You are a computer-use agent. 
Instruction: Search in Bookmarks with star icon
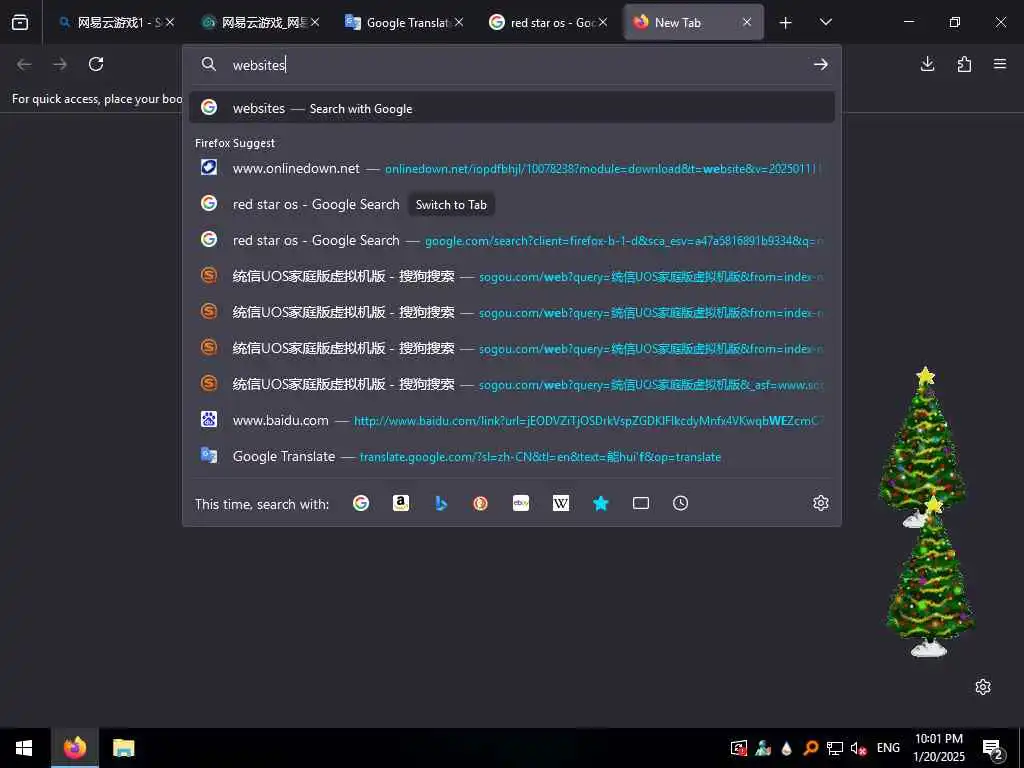pos(601,503)
